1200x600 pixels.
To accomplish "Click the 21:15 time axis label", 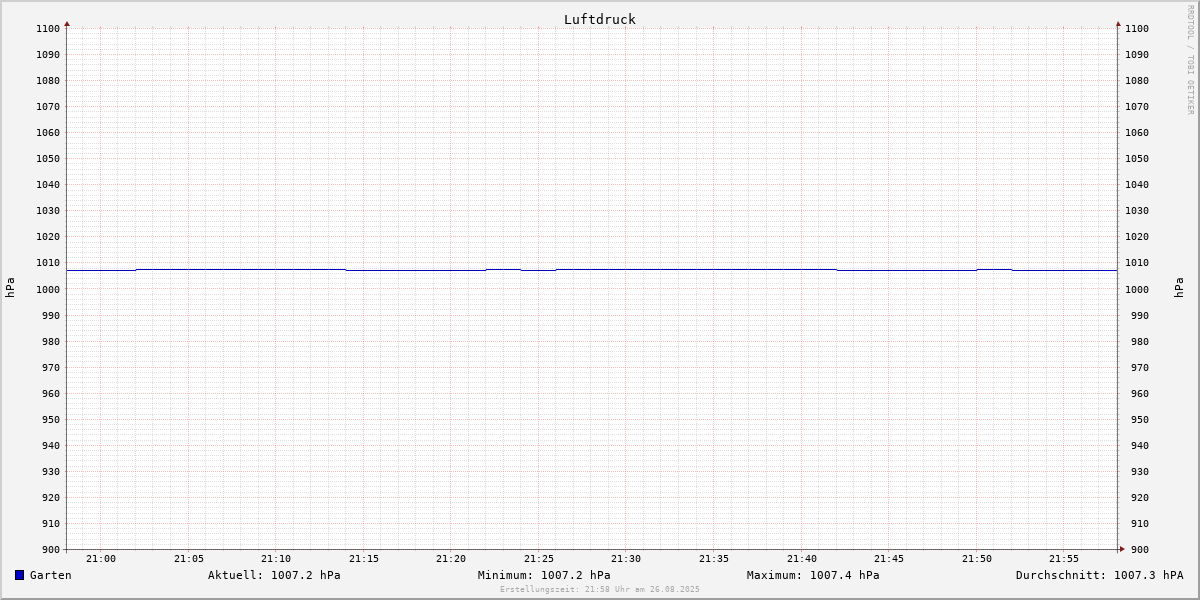I will 364,559.
